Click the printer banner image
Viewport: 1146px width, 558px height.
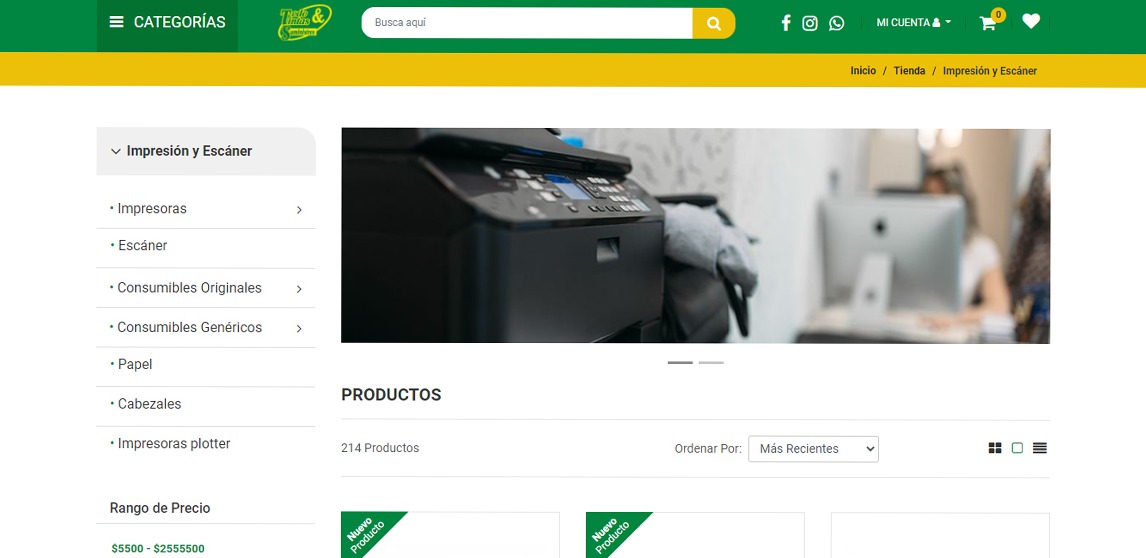695,235
